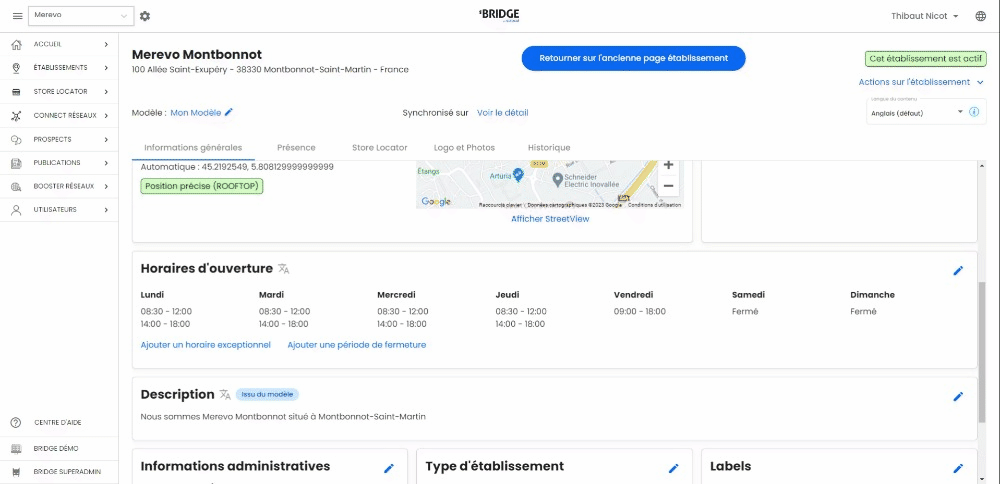Click Ajouter une période de fermeture

357,345
